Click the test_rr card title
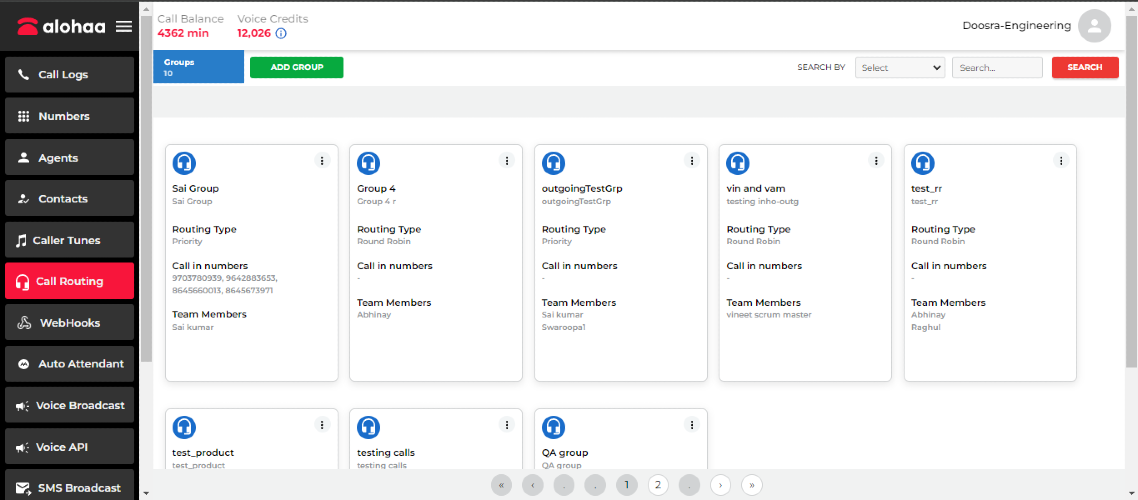 (x=926, y=189)
